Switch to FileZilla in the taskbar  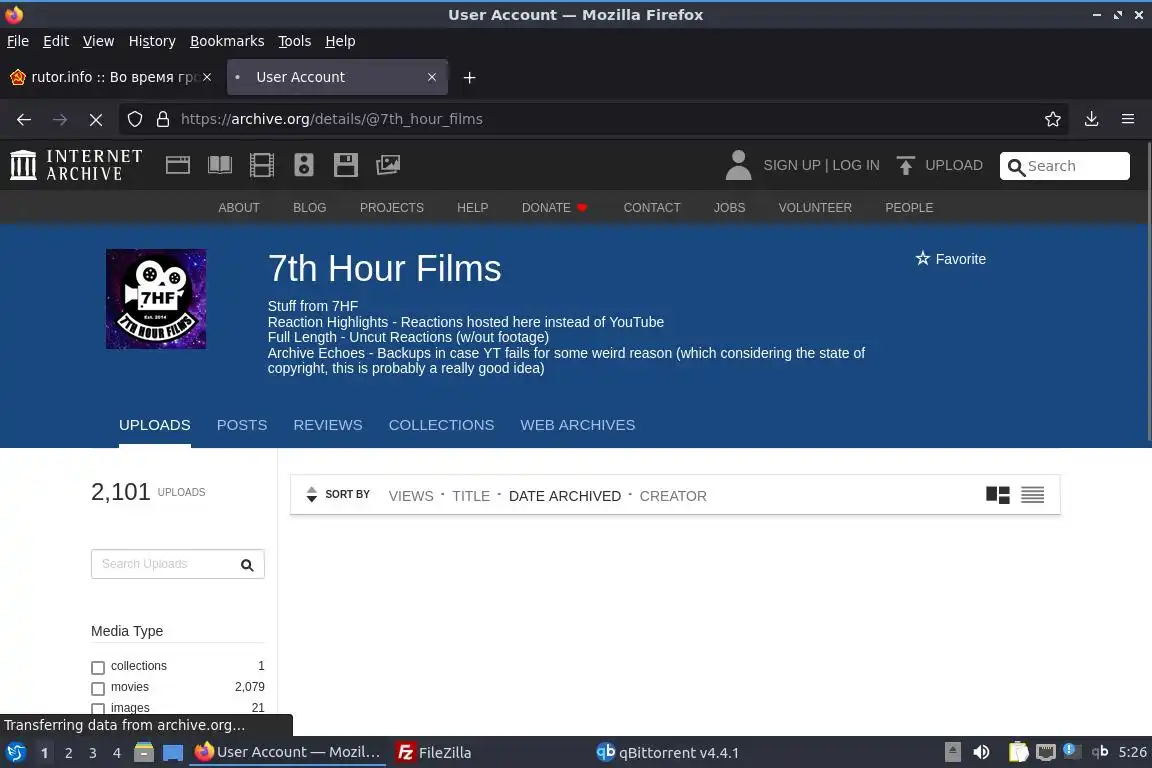click(x=435, y=753)
